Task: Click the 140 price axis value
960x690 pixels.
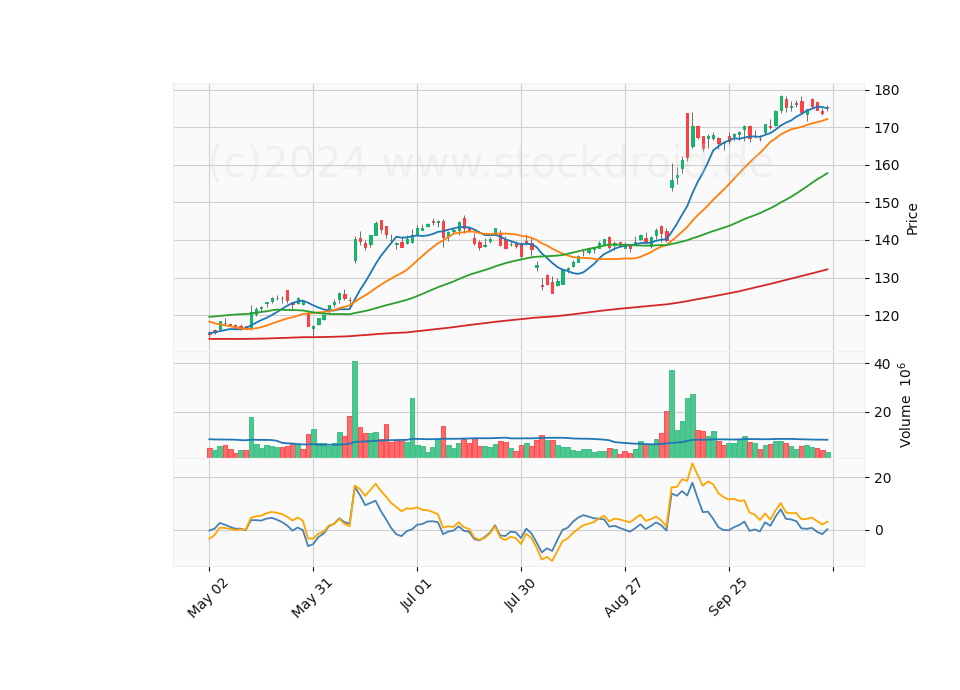Action: [887, 241]
